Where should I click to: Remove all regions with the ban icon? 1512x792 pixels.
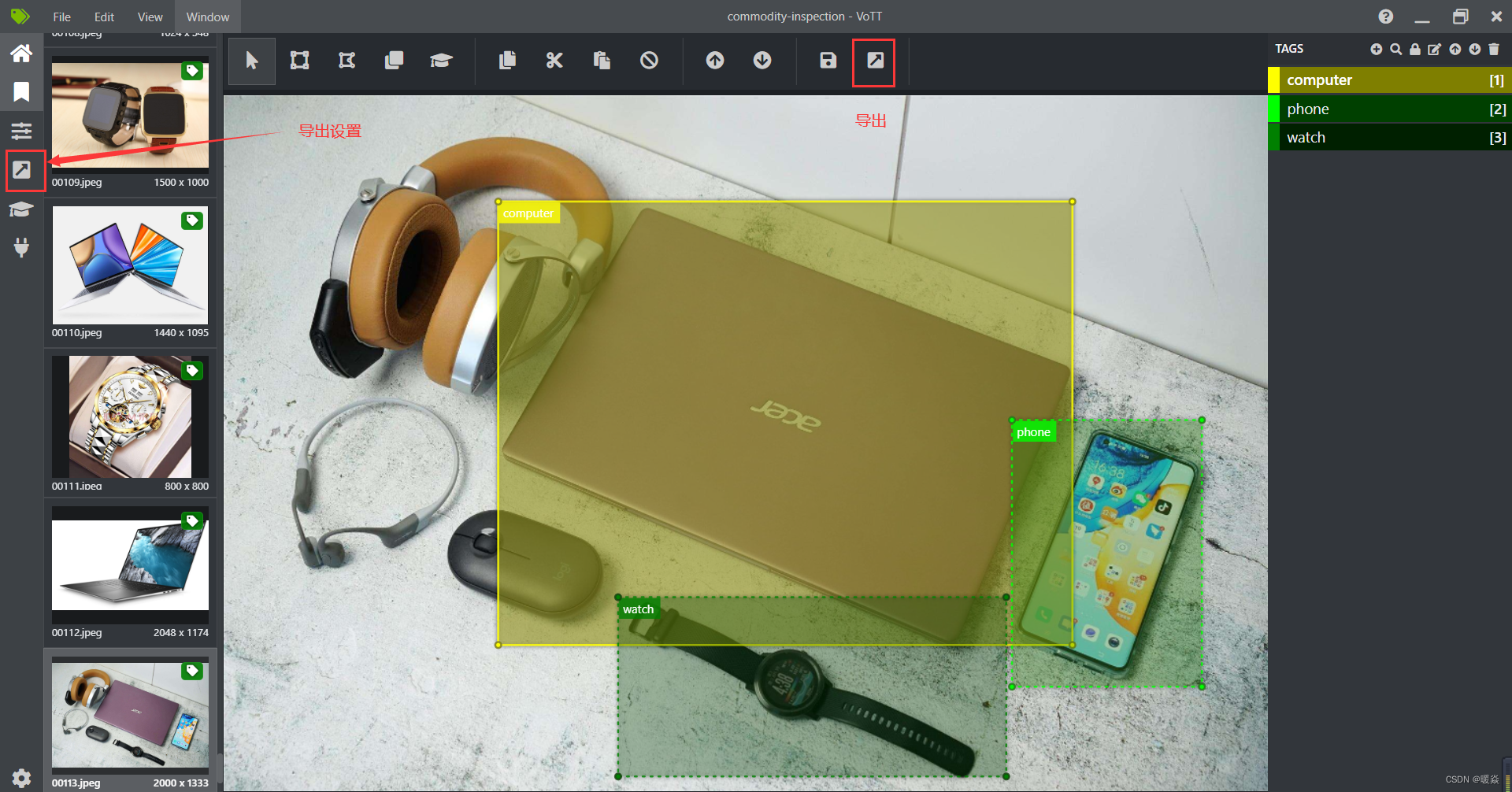[x=649, y=61]
